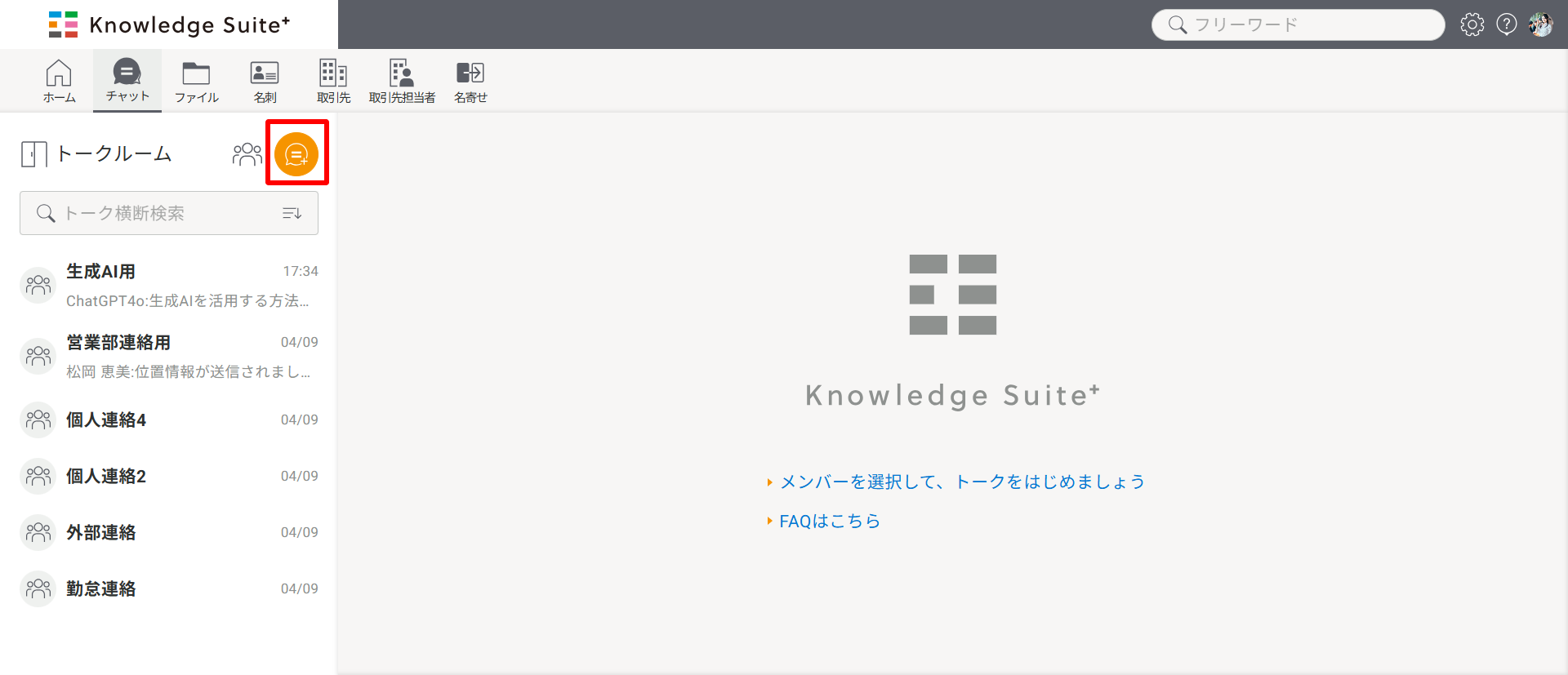This screenshot has width=1568, height=675.
Task: Click the 松岡 恵美 message preview text
Action: tap(188, 372)
